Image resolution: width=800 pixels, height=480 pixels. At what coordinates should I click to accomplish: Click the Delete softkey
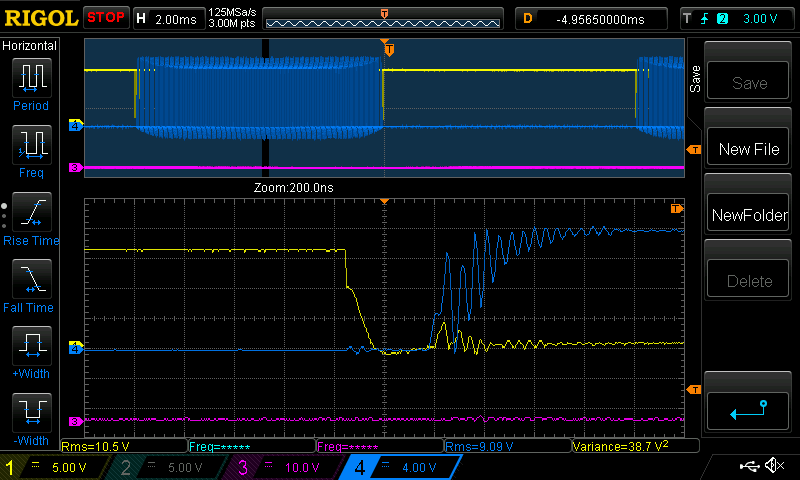click(x=749, y=281)
